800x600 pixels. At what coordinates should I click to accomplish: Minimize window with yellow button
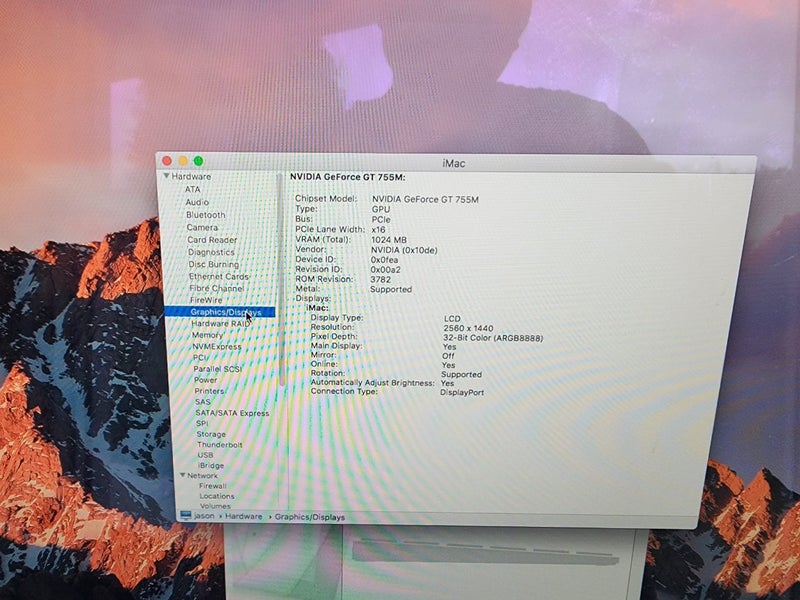click(183, 161)
